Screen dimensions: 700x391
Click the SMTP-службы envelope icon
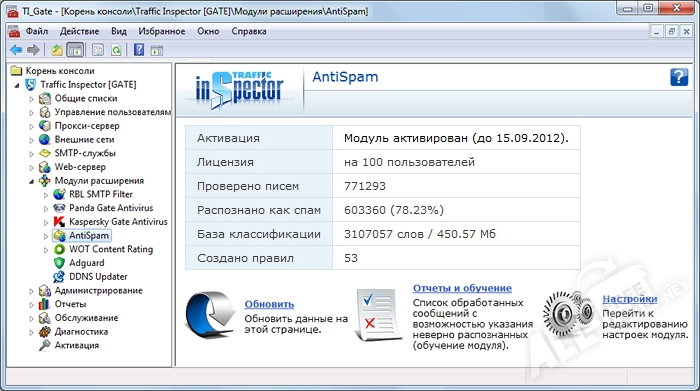tap(45, 154)
